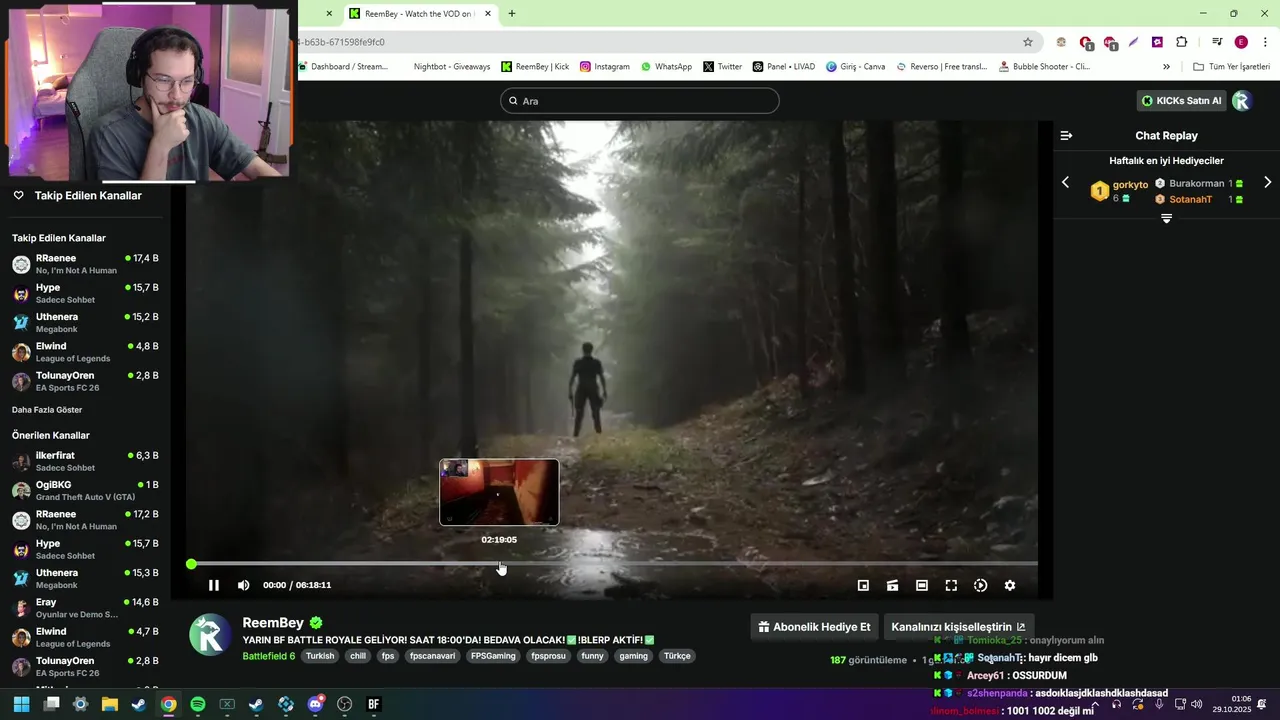Open TolunayOren channel in followed list
The height and width of the screenshot is (720, 1280).
pyautogui.click(x=85, y=381)
